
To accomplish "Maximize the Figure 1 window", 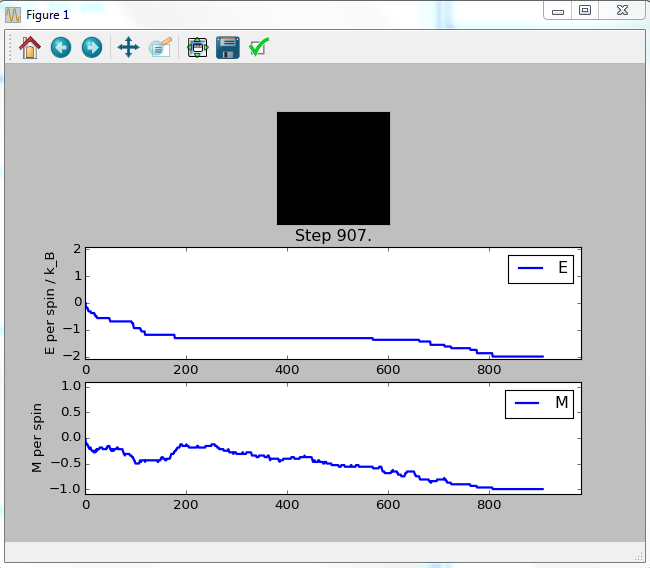I will (x=585, y=10).
